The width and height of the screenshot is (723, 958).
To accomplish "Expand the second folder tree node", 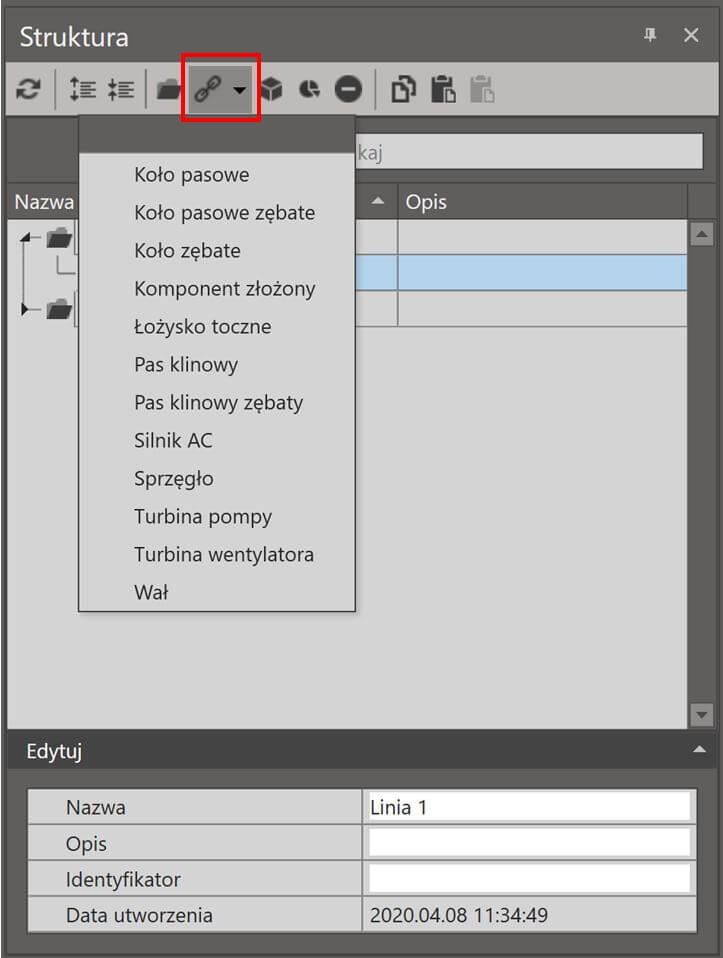I will pyautogui.click(x=26, y=309).
